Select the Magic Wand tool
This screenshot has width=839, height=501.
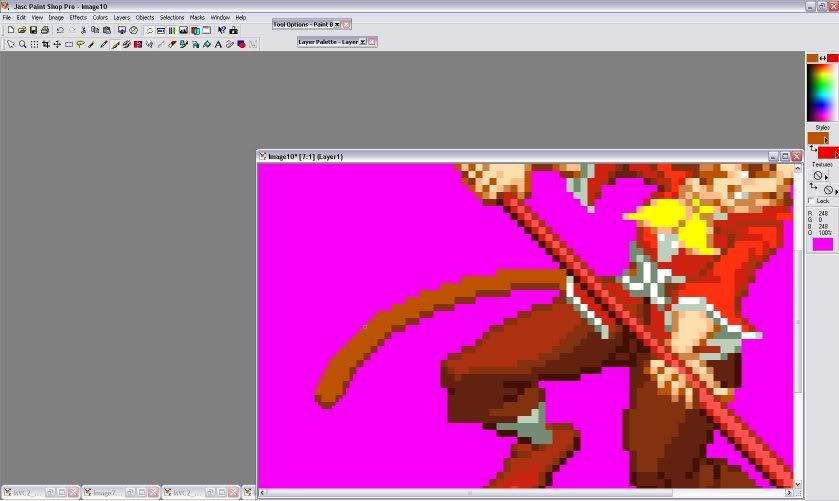tap(91, 44)
